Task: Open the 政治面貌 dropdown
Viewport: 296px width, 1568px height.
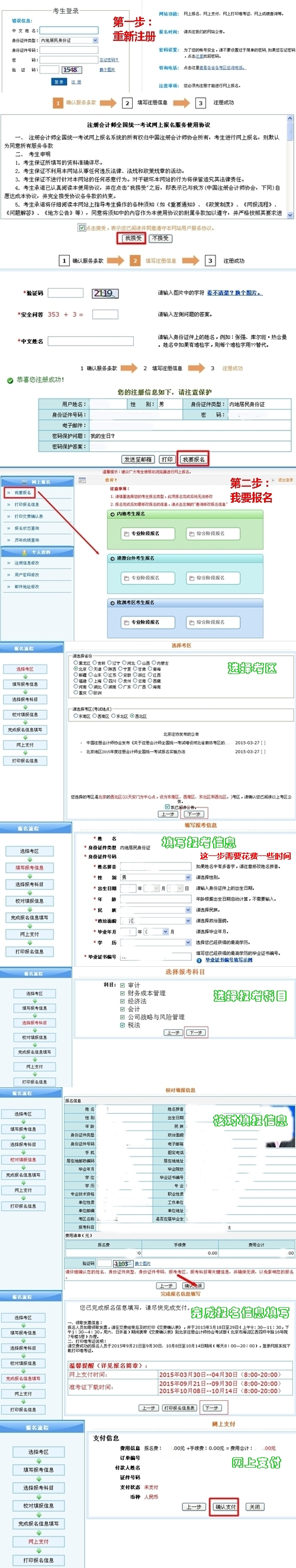Action: (156, 921)
